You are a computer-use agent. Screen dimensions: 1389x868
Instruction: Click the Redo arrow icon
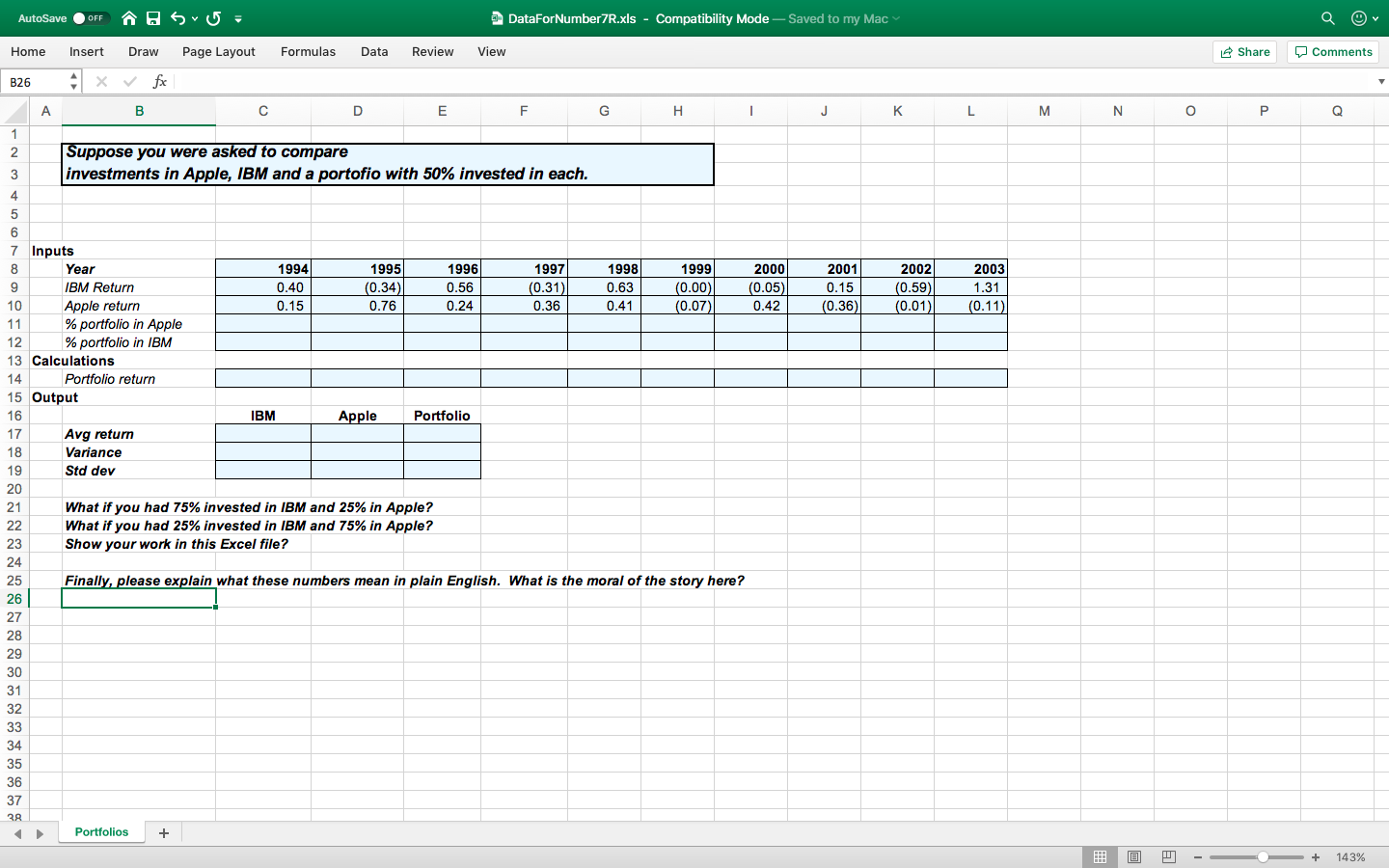[213, 18]
